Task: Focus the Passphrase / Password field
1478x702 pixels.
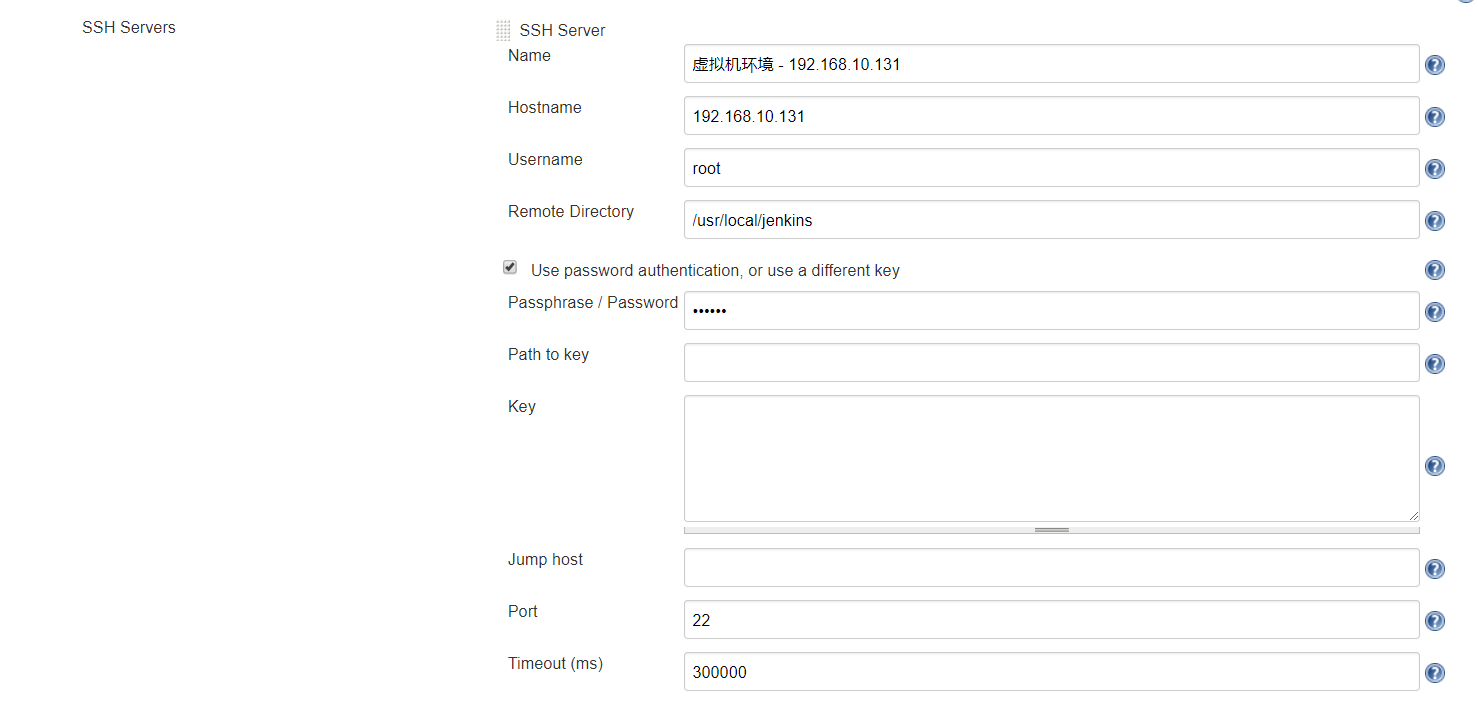Action: point(1050,311)
